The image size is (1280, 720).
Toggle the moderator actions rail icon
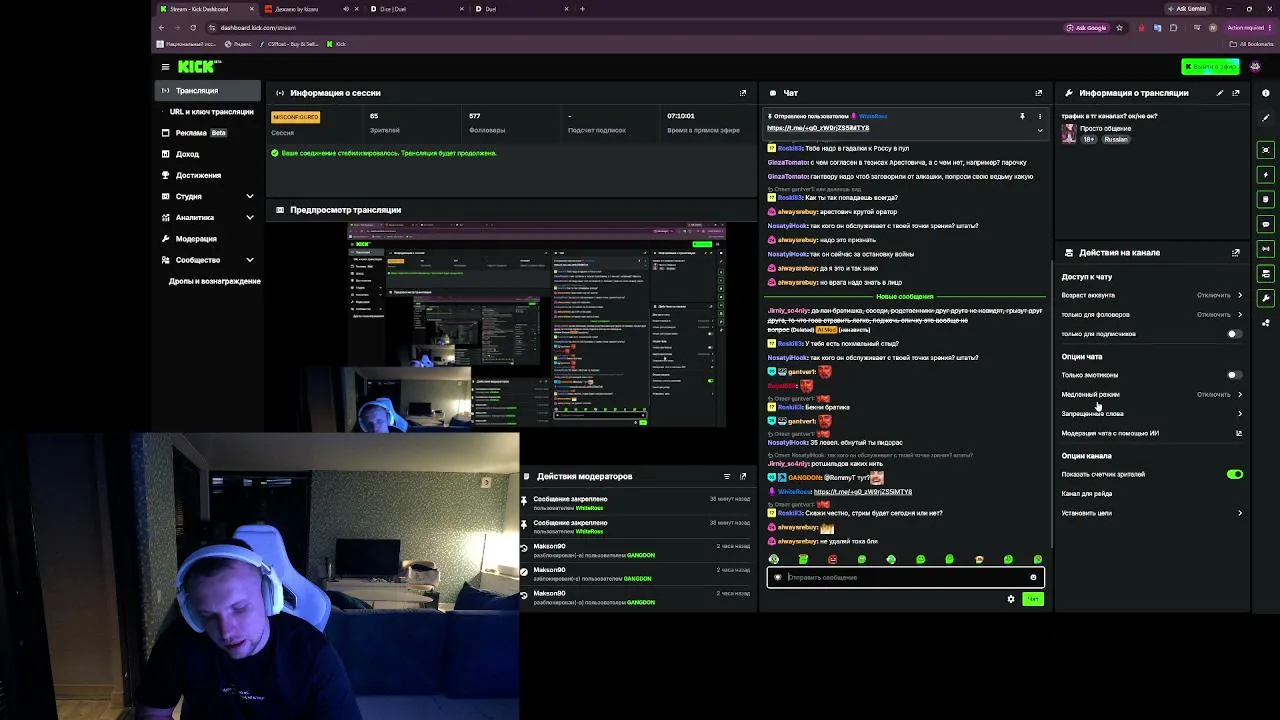1265,199
